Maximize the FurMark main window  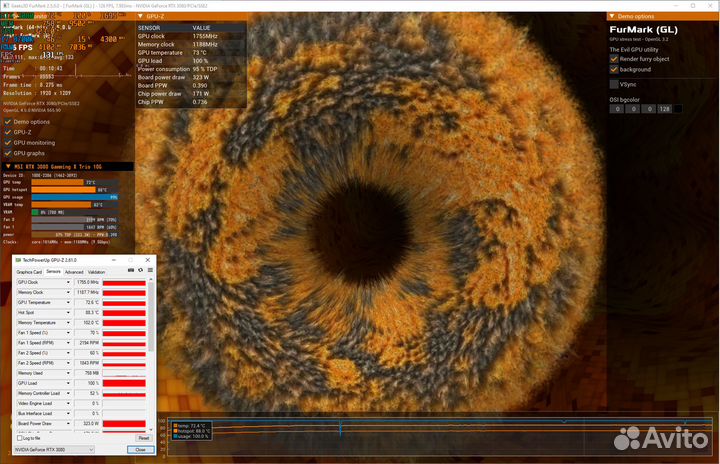(x=693, y=6)
